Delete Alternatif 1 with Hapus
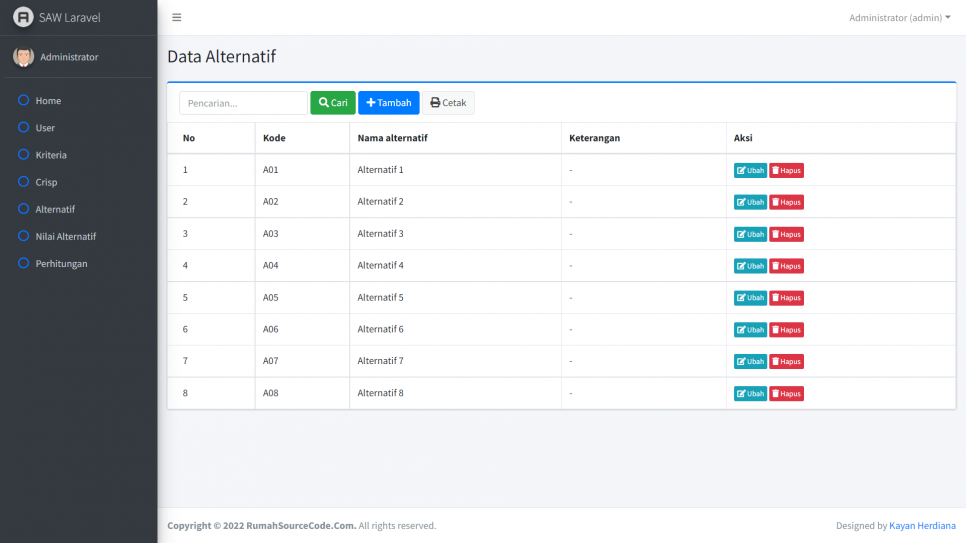The image size is (966, 543). (x=786, y=171)
